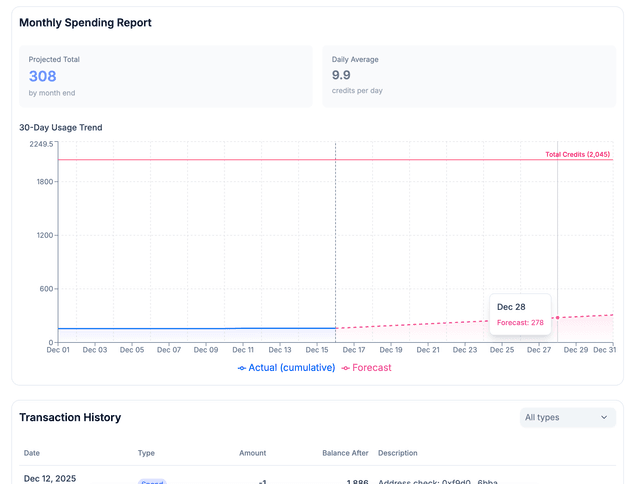Click the Forecast series legend marker icon
Screen dimensions: 640x484
[x=345, y=368]
